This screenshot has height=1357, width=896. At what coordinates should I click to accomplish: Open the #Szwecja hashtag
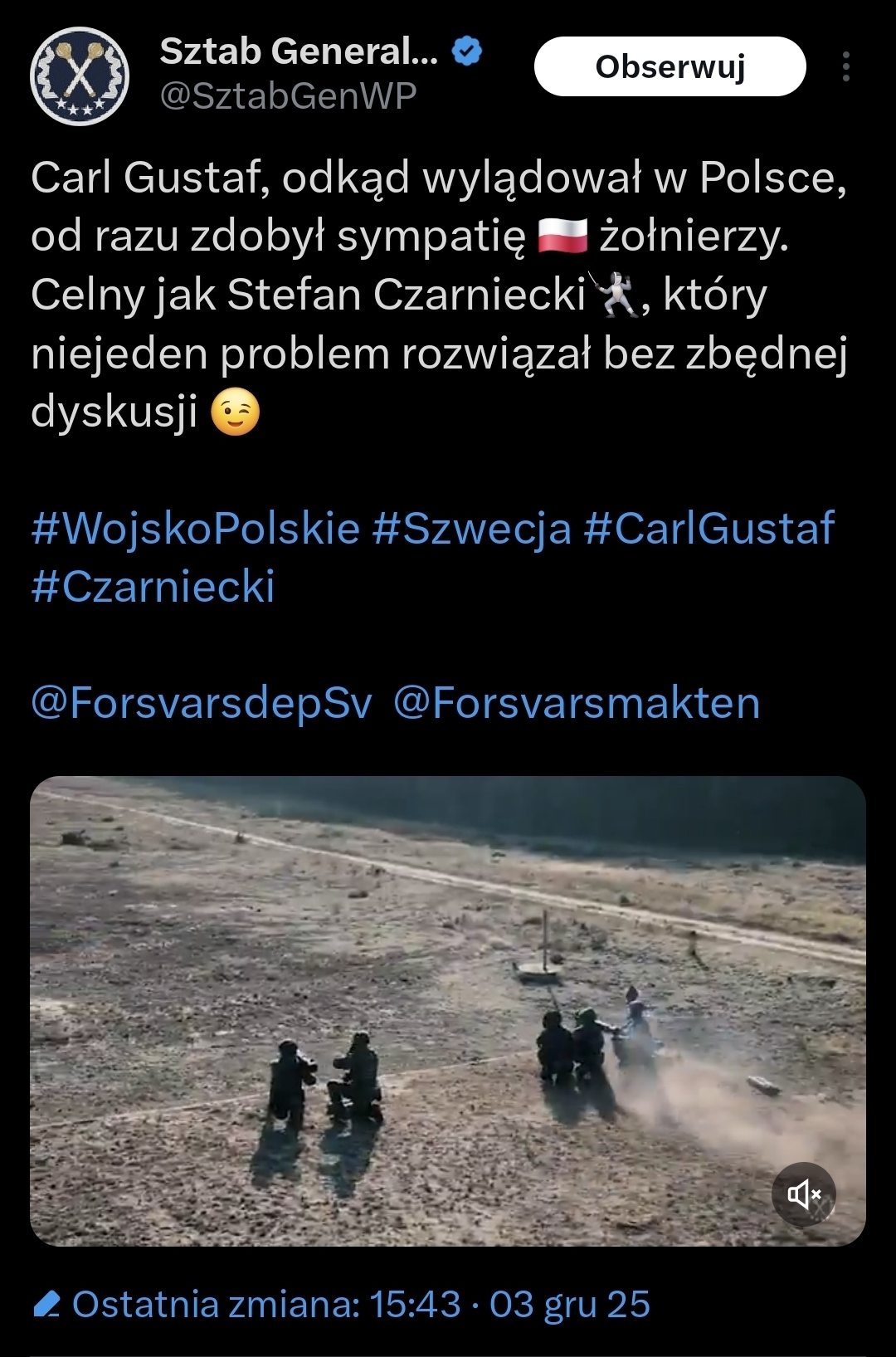click(x=472, y=529)
